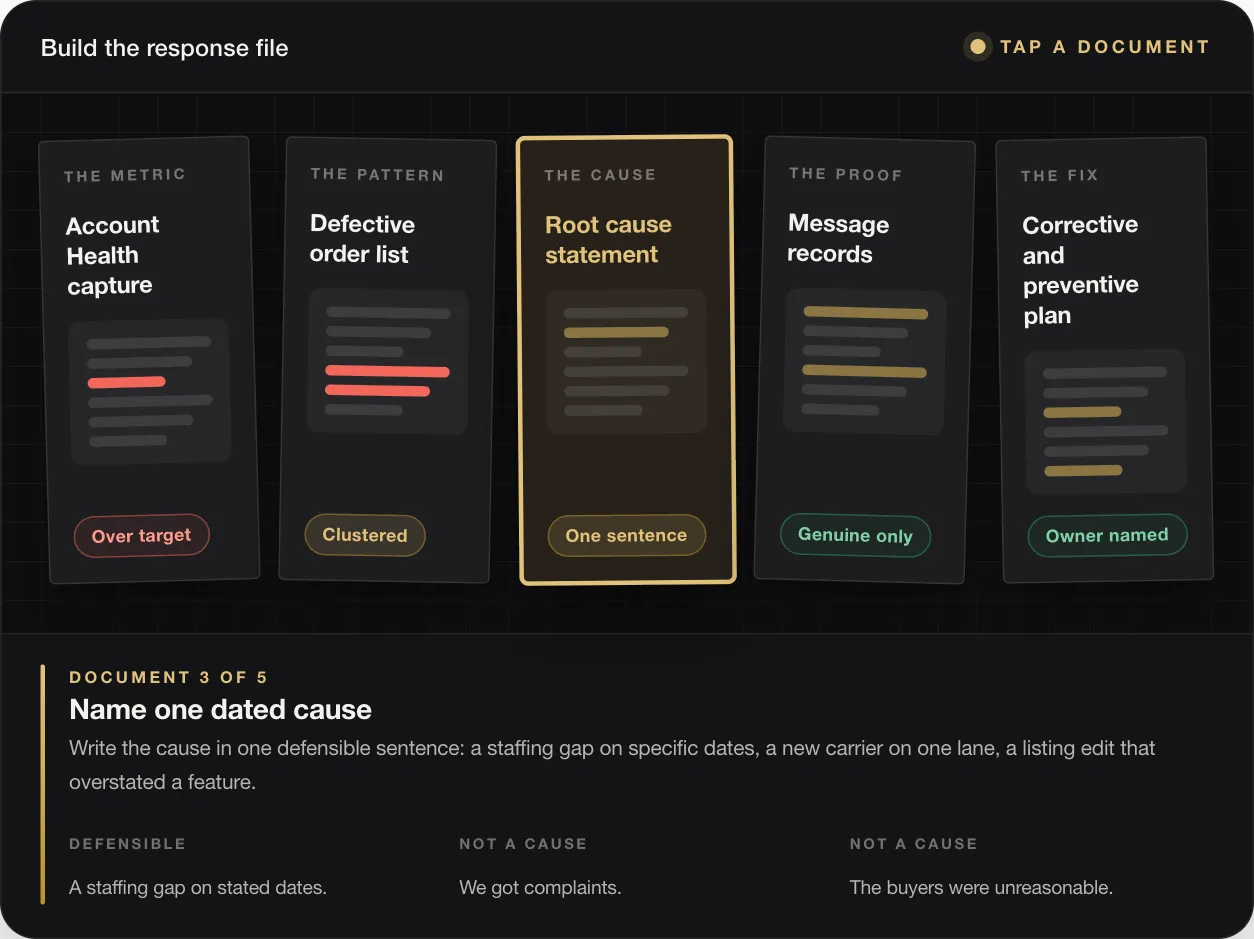Click the Clustered badge
1254x939 pixels.
point(365,535)
